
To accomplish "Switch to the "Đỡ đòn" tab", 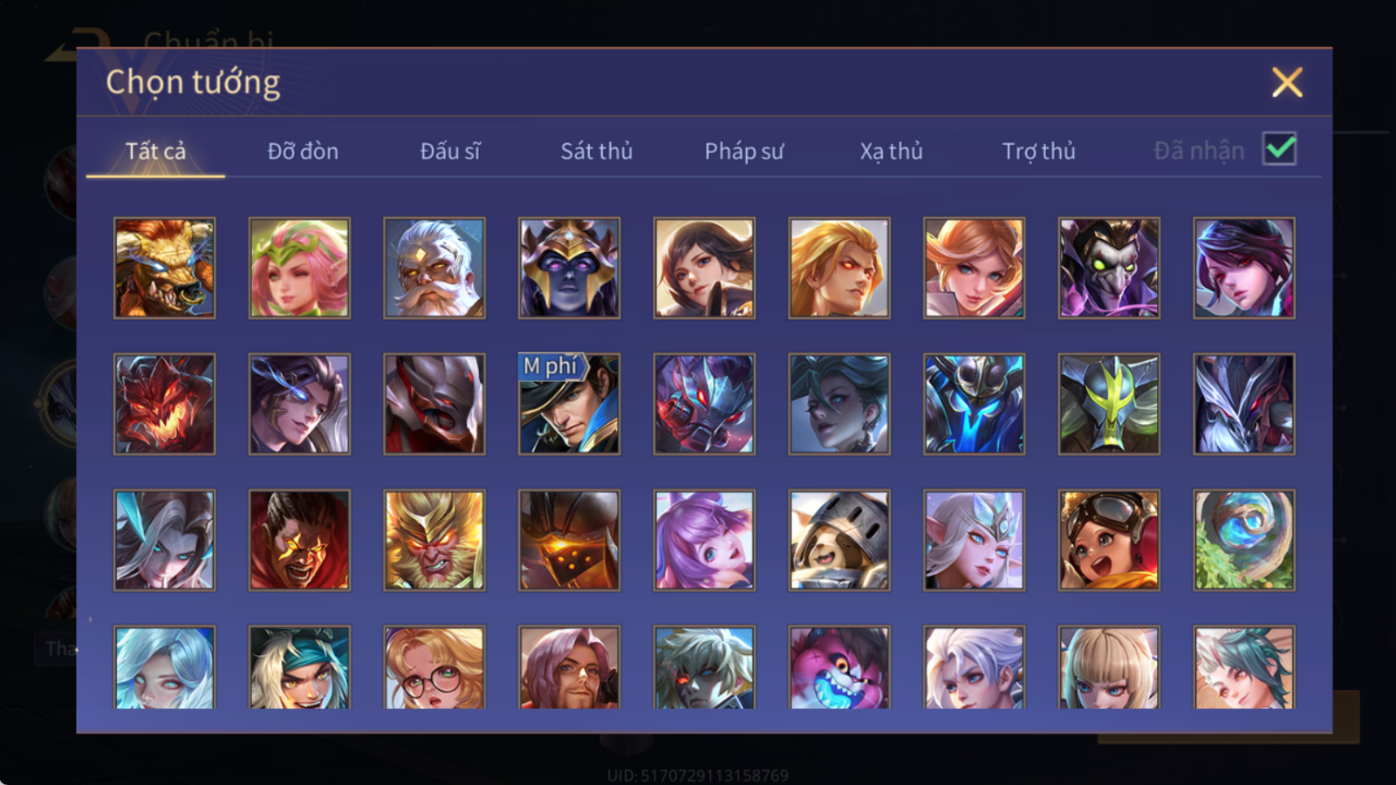I will click(x=303, y=151).
